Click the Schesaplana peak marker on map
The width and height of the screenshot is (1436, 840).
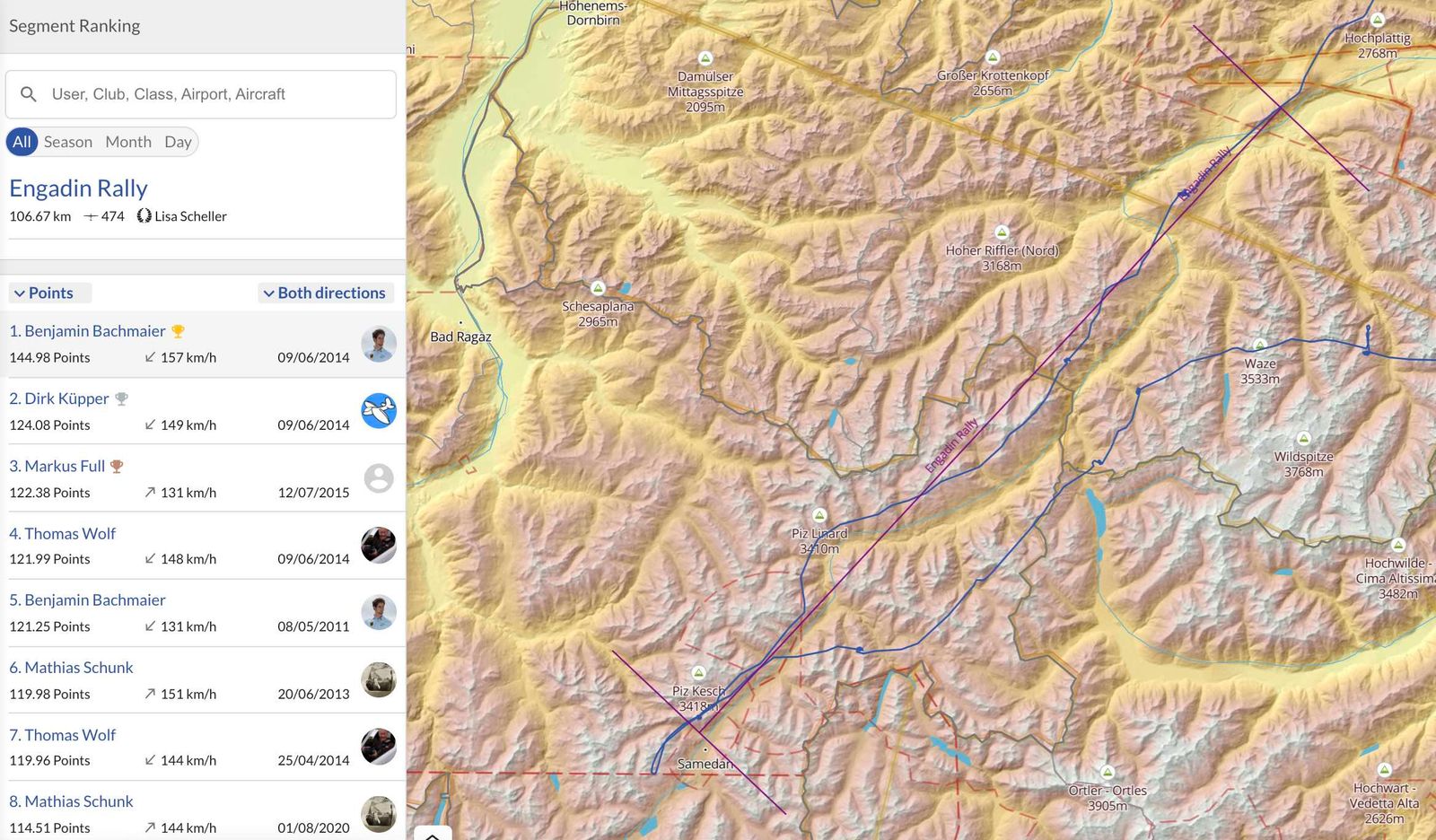(598, 288)
